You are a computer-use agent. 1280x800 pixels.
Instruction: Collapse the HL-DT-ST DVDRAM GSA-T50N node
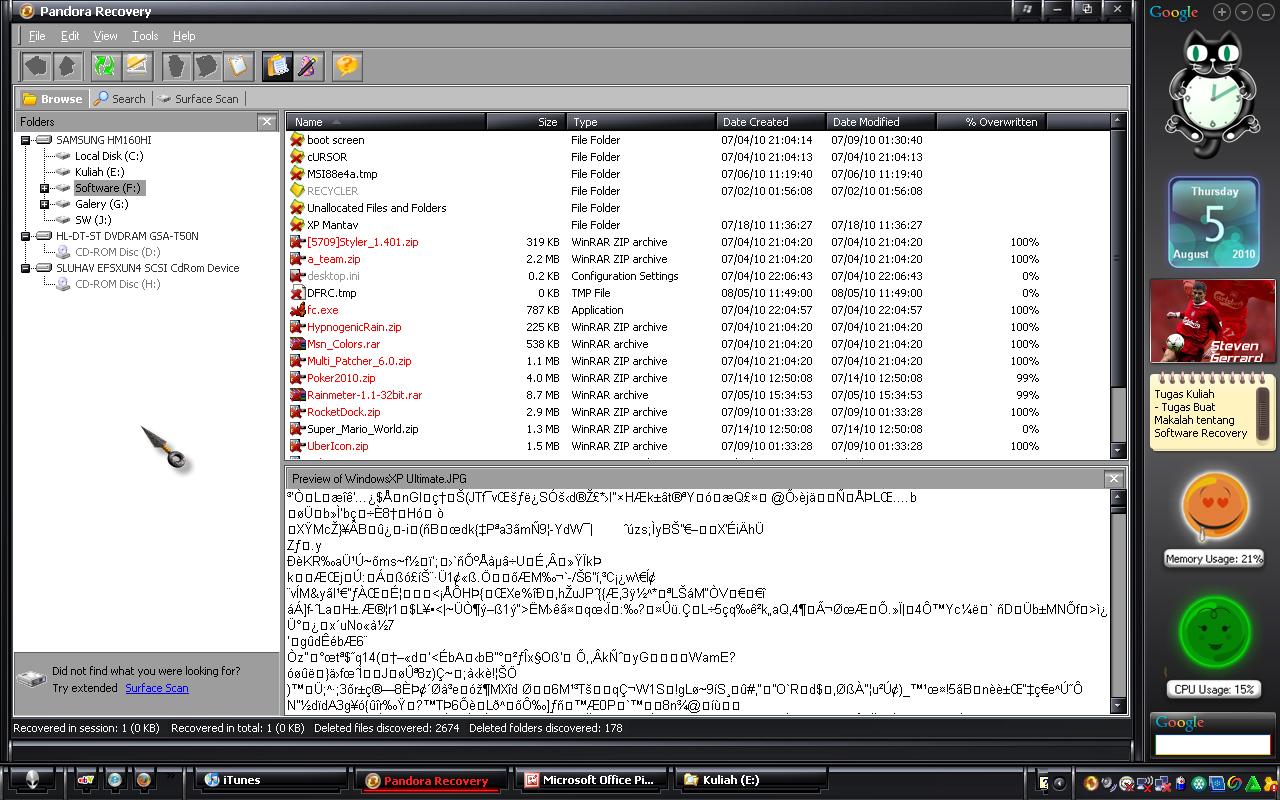pos(25,236)
